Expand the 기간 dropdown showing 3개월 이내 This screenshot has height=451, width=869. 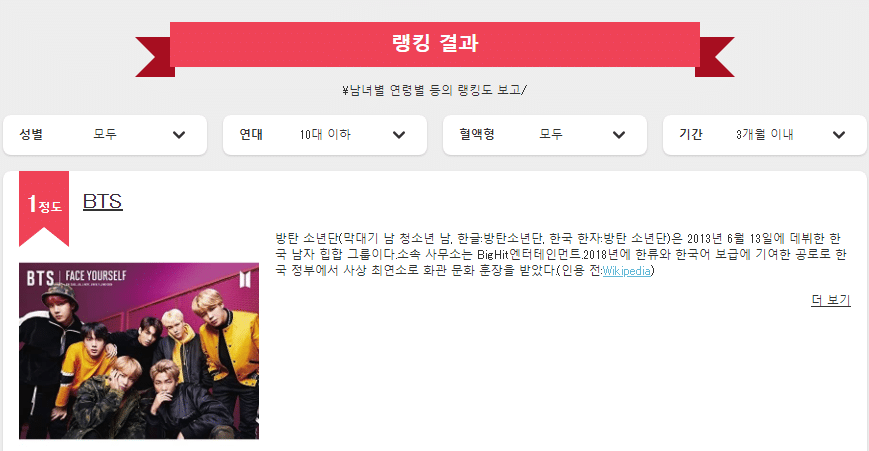click(765, 135)
